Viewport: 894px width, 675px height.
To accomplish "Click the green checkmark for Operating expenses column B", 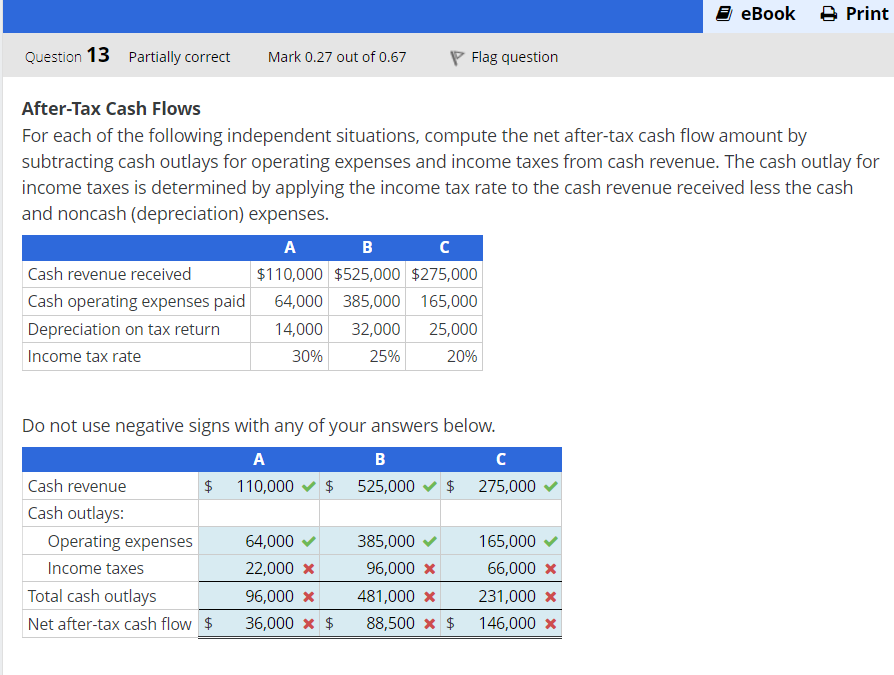I will click(x=427, y=541).
